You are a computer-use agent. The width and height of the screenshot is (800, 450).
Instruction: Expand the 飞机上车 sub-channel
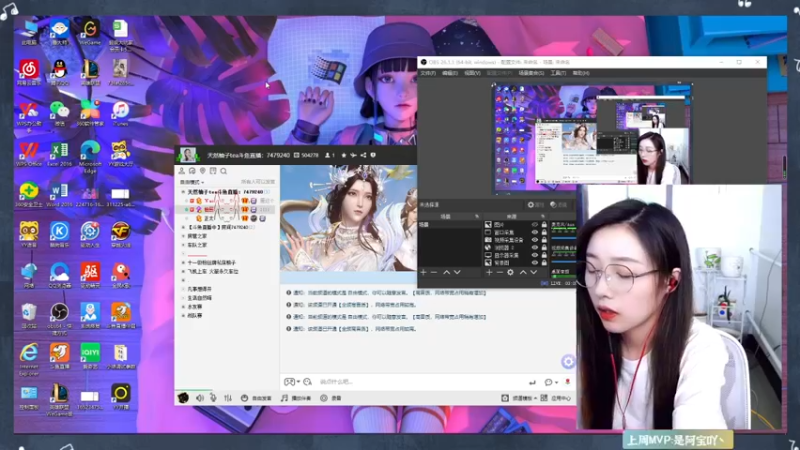pos(183,271)
